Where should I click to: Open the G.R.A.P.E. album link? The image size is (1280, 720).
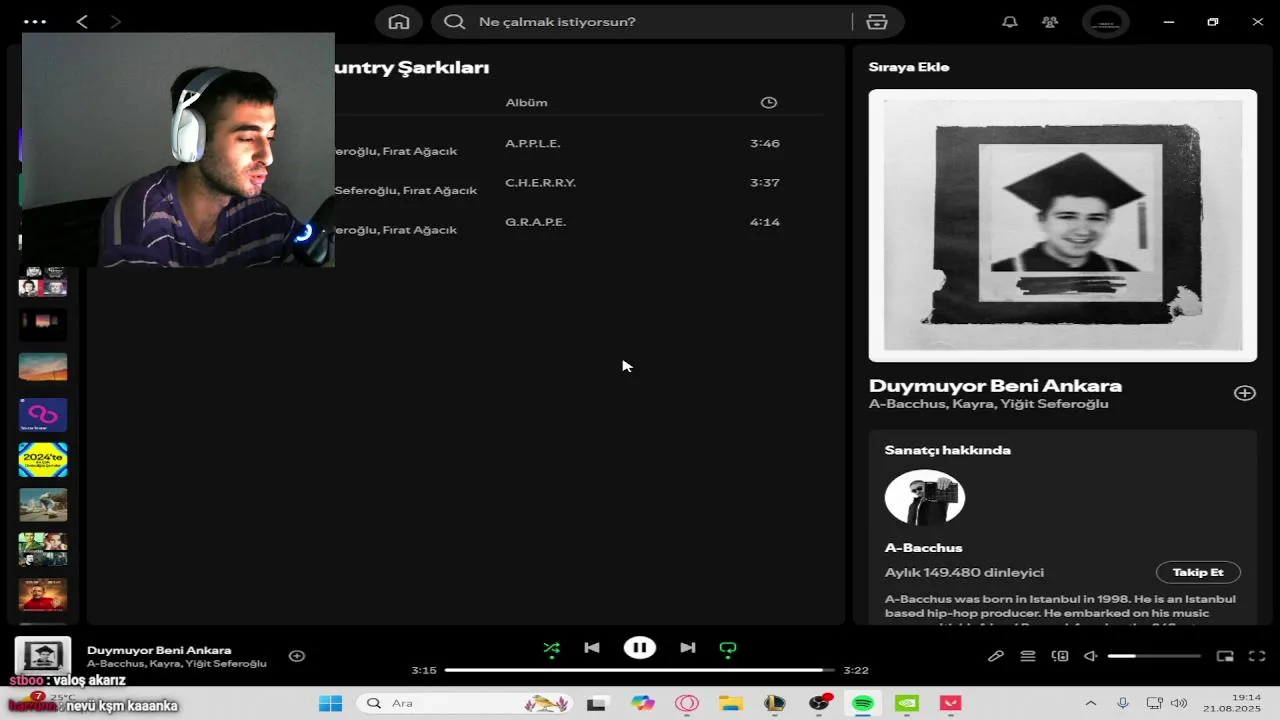click(x=536, y=222)
